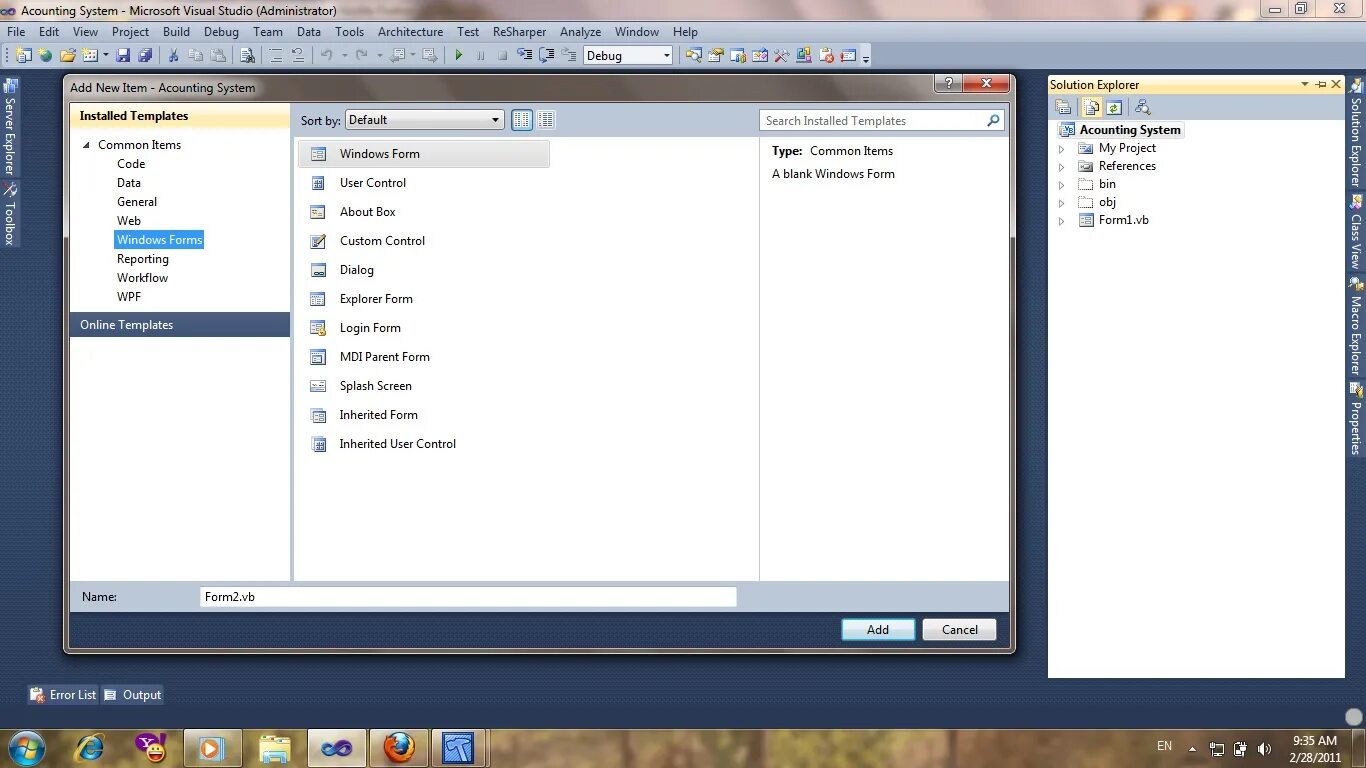Click the Comment Out Lines icon
1366x768 pixels.
[x=276, y=56]
